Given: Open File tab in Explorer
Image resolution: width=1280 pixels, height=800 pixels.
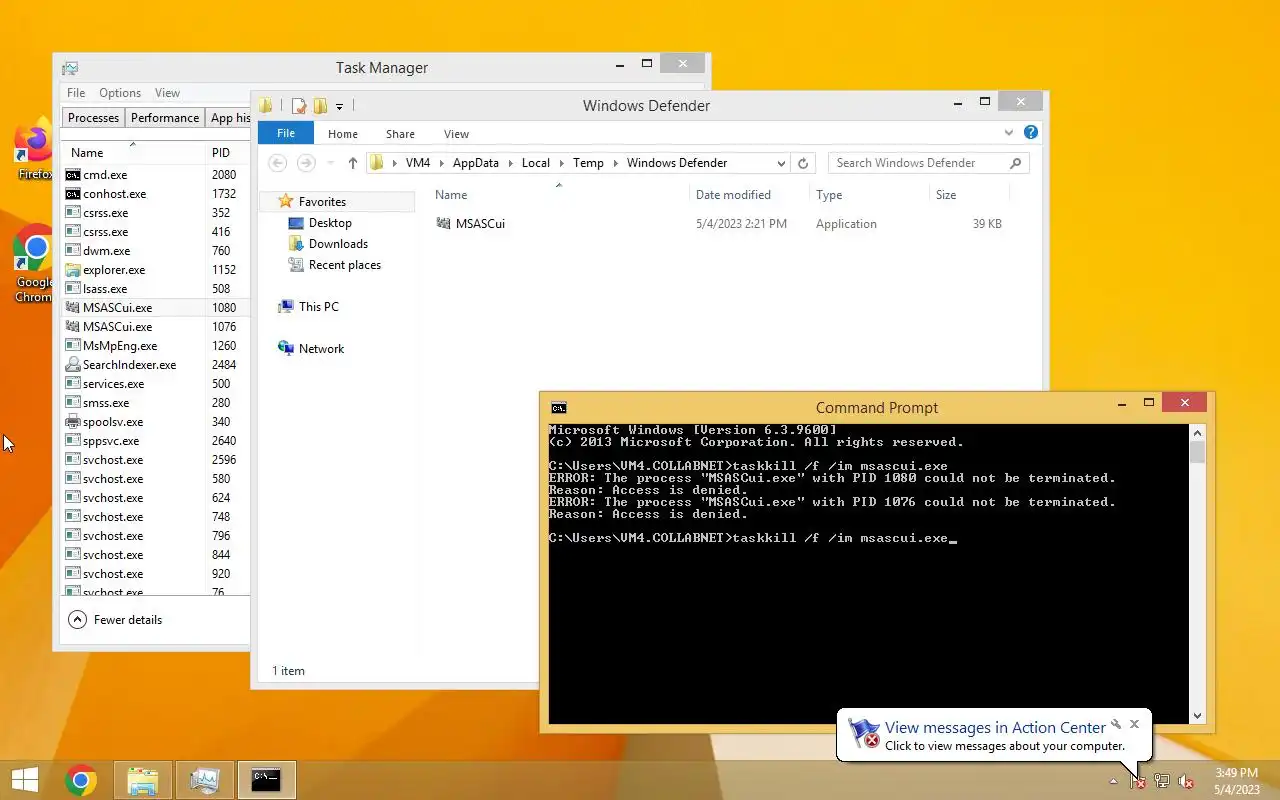Looking at the screenshot, I should [286, 133].
